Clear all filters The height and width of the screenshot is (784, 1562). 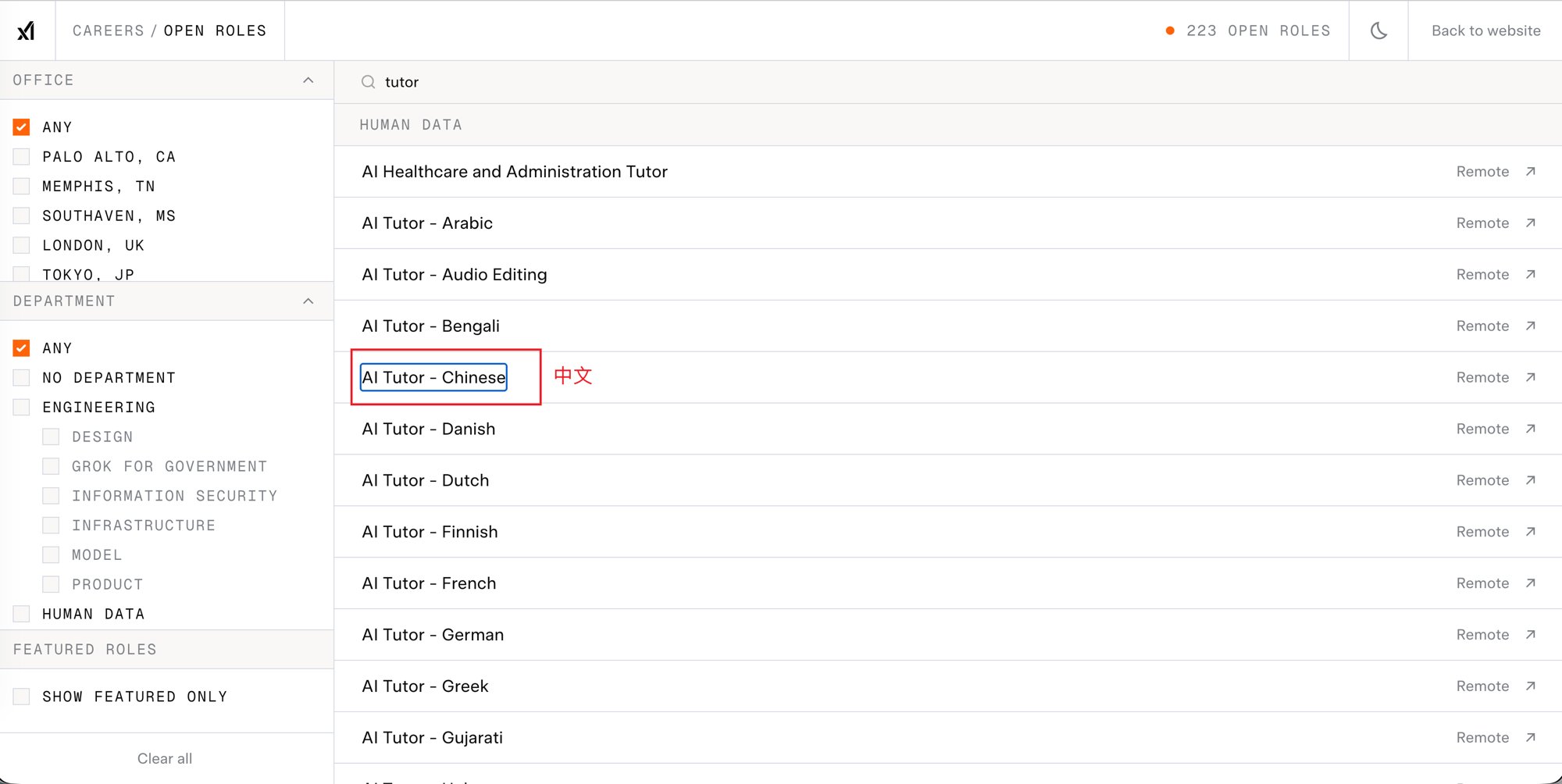point(165,758)
